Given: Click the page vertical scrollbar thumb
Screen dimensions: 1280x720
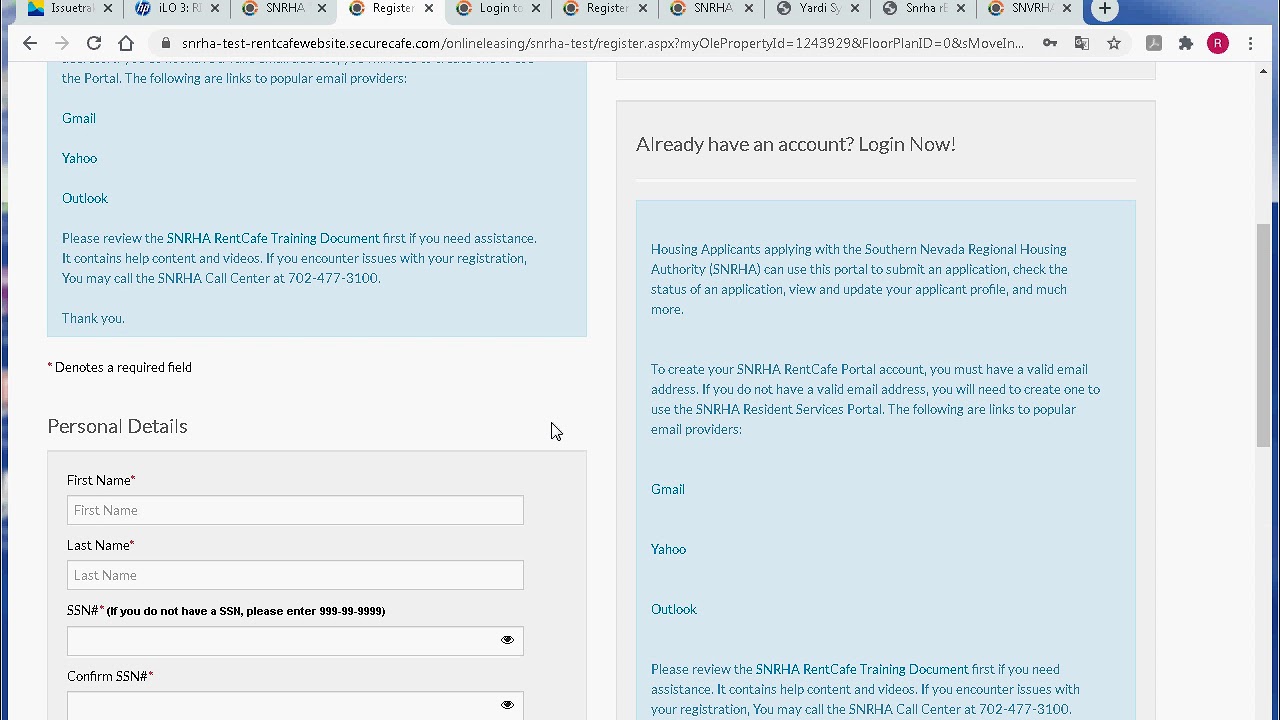Looking at the screenshot, I should [1264, 335].
